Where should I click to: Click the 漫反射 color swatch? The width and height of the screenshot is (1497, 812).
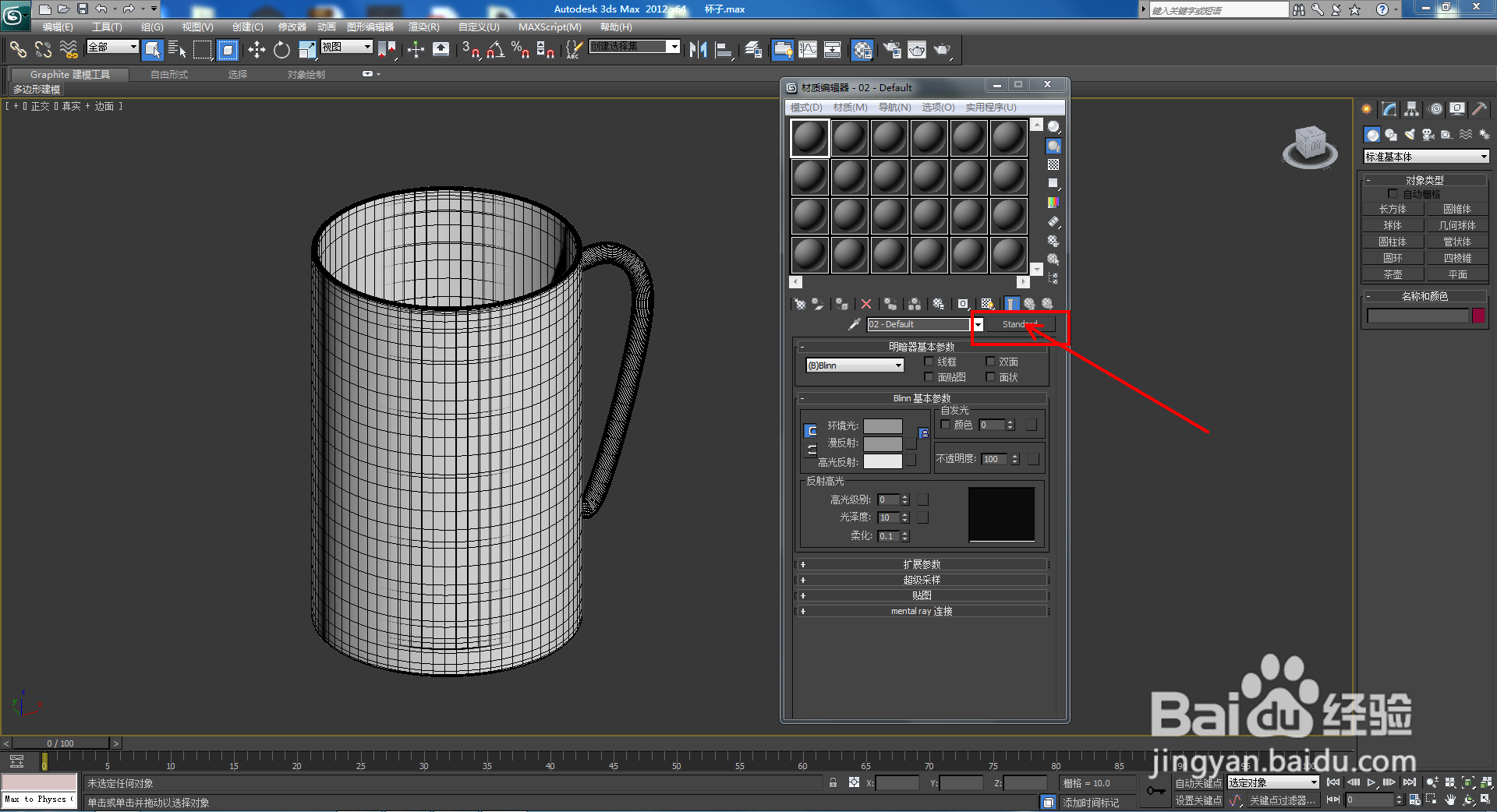coord(883,443)
